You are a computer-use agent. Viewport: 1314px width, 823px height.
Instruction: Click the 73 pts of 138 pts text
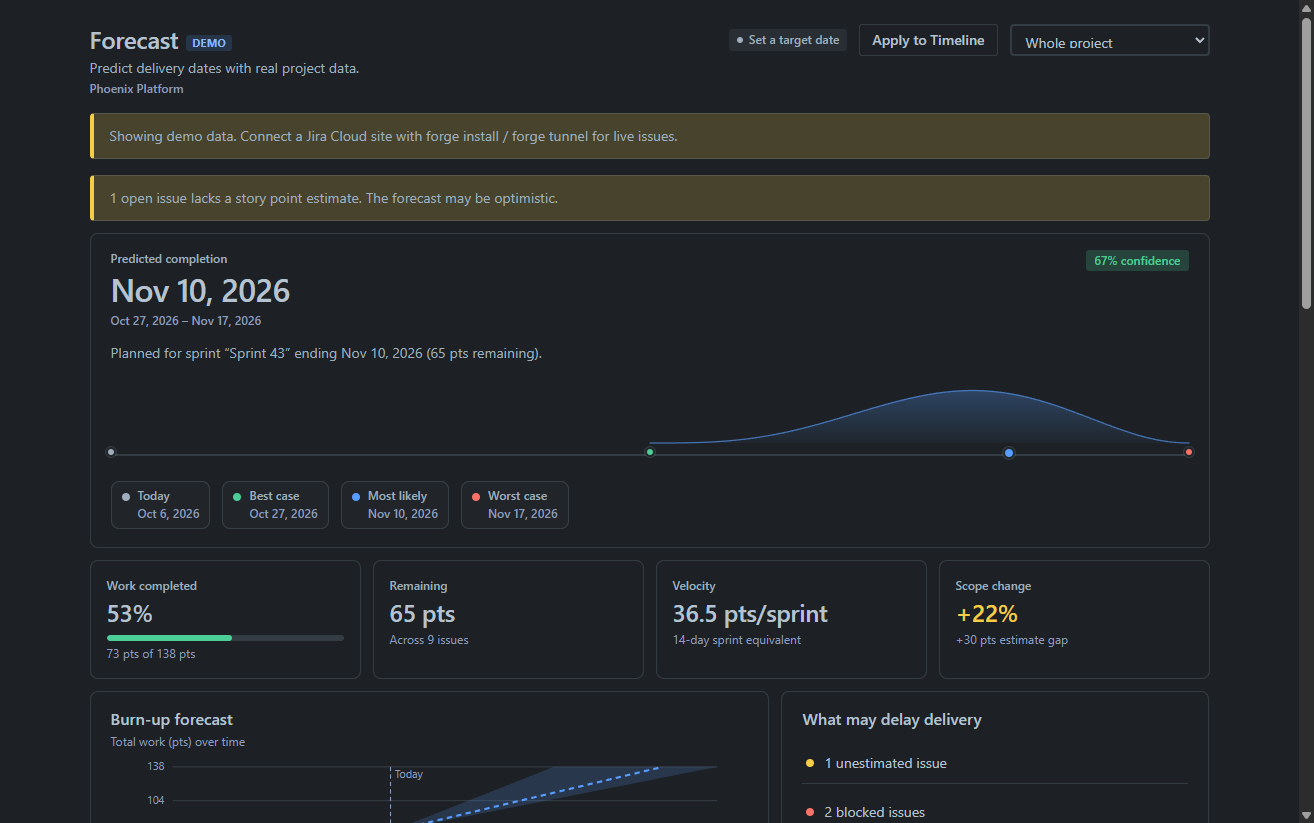pyautogui.click(x=151, y=654)
